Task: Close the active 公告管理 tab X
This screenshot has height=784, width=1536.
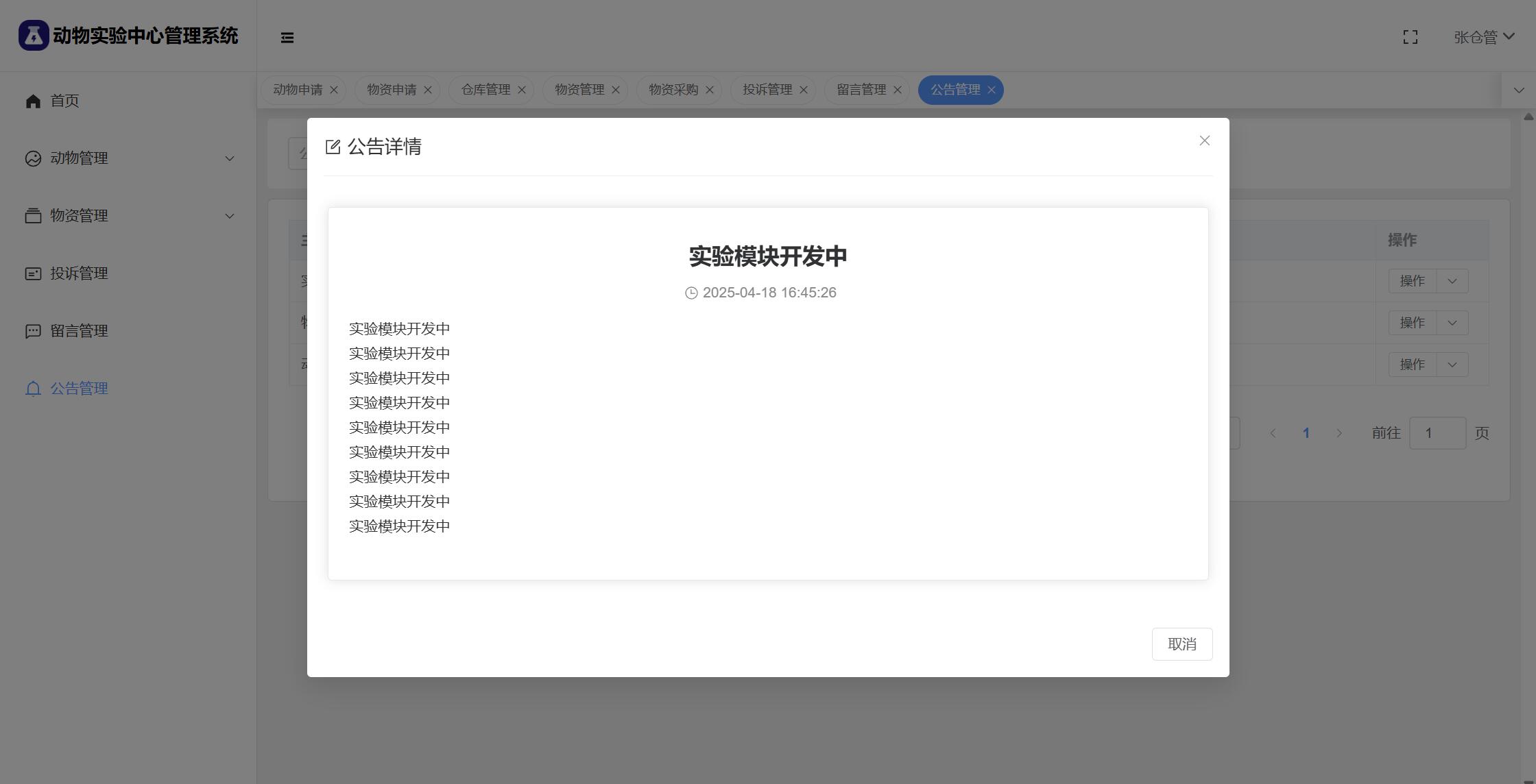Action: point(992,90)
